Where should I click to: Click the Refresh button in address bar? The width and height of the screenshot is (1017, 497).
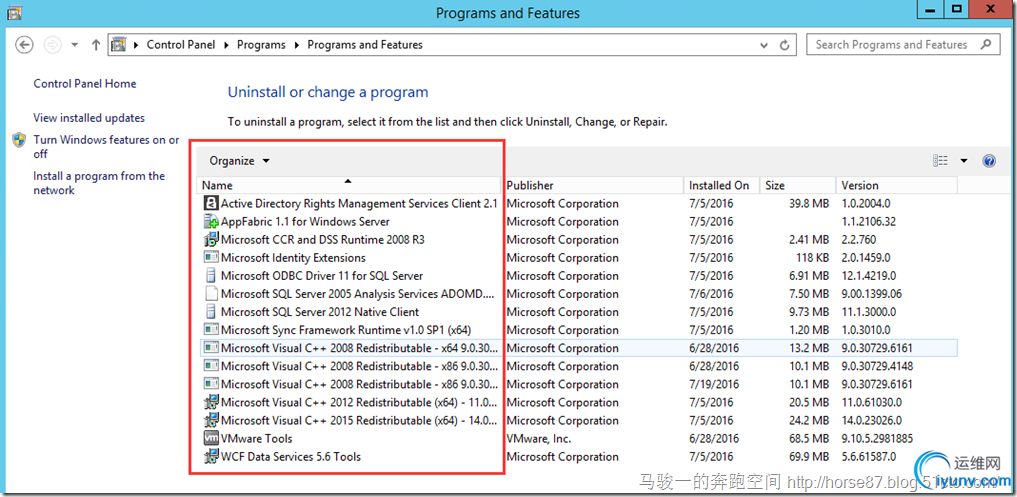coord(784,45)
